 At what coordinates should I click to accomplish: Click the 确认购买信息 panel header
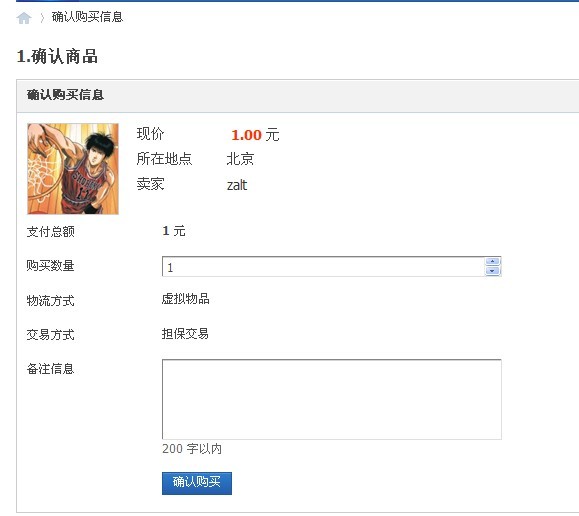(x=298, y=96)
